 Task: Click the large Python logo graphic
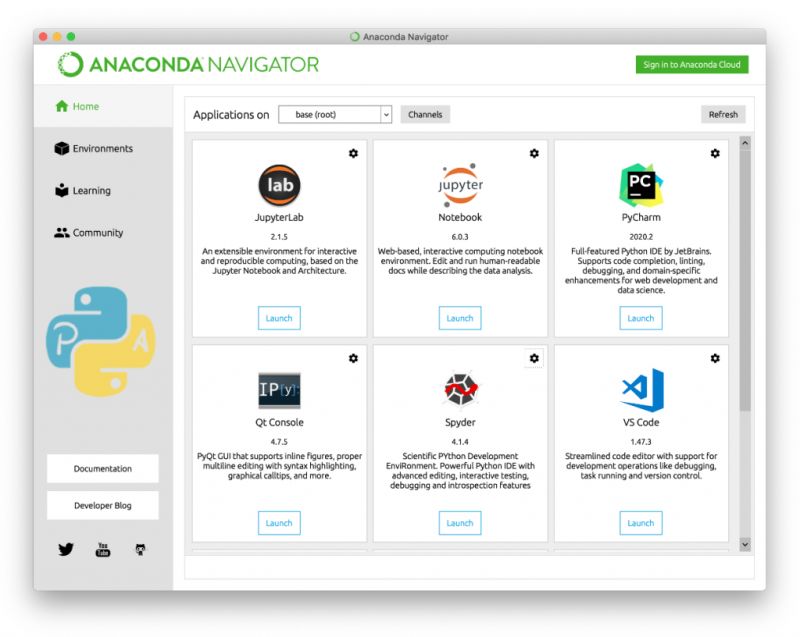pyautogui.click(x=103, y=340)
